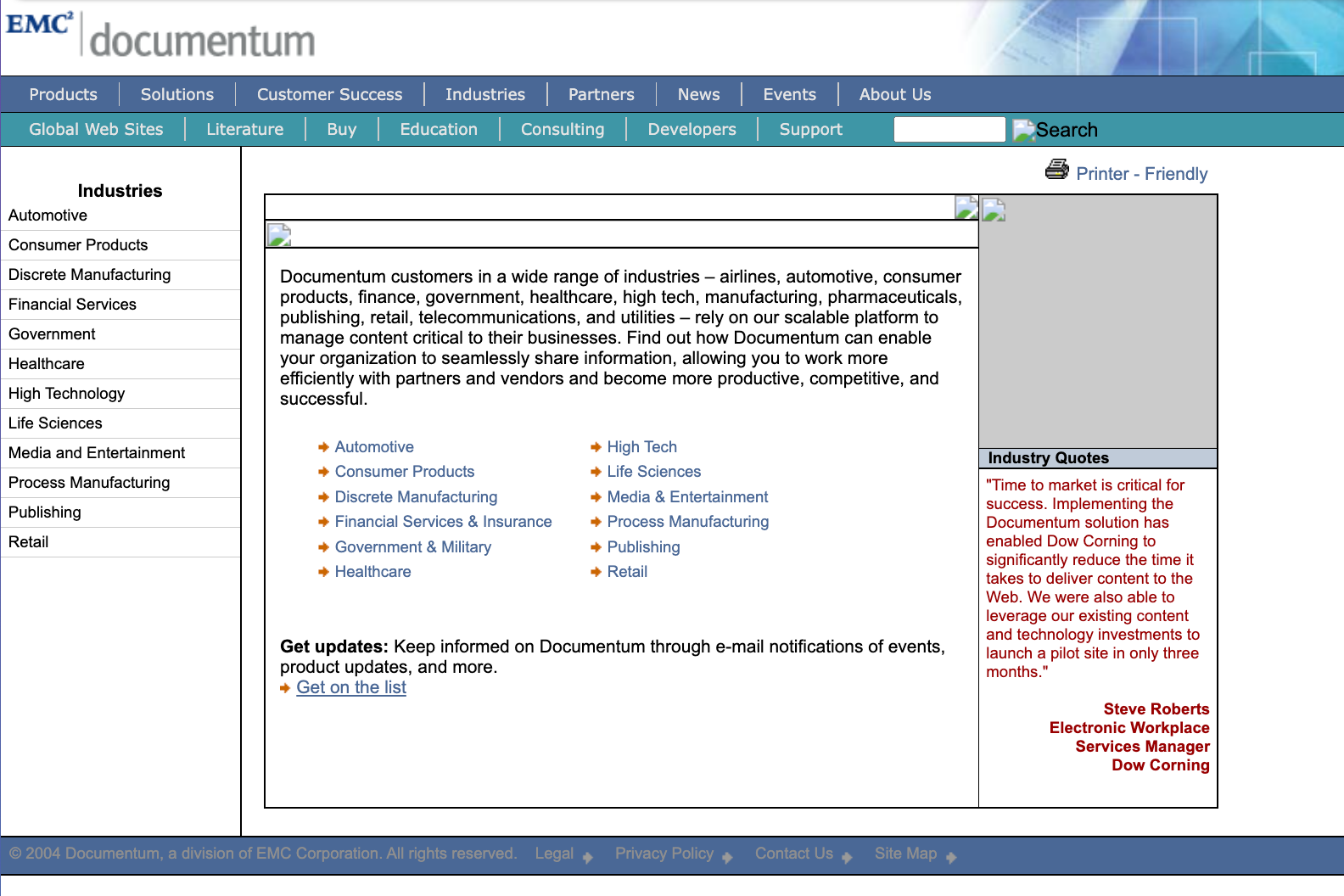Open Government in the left sidebar
This screenshot has height=896, width=1344.
coord(52,334)
